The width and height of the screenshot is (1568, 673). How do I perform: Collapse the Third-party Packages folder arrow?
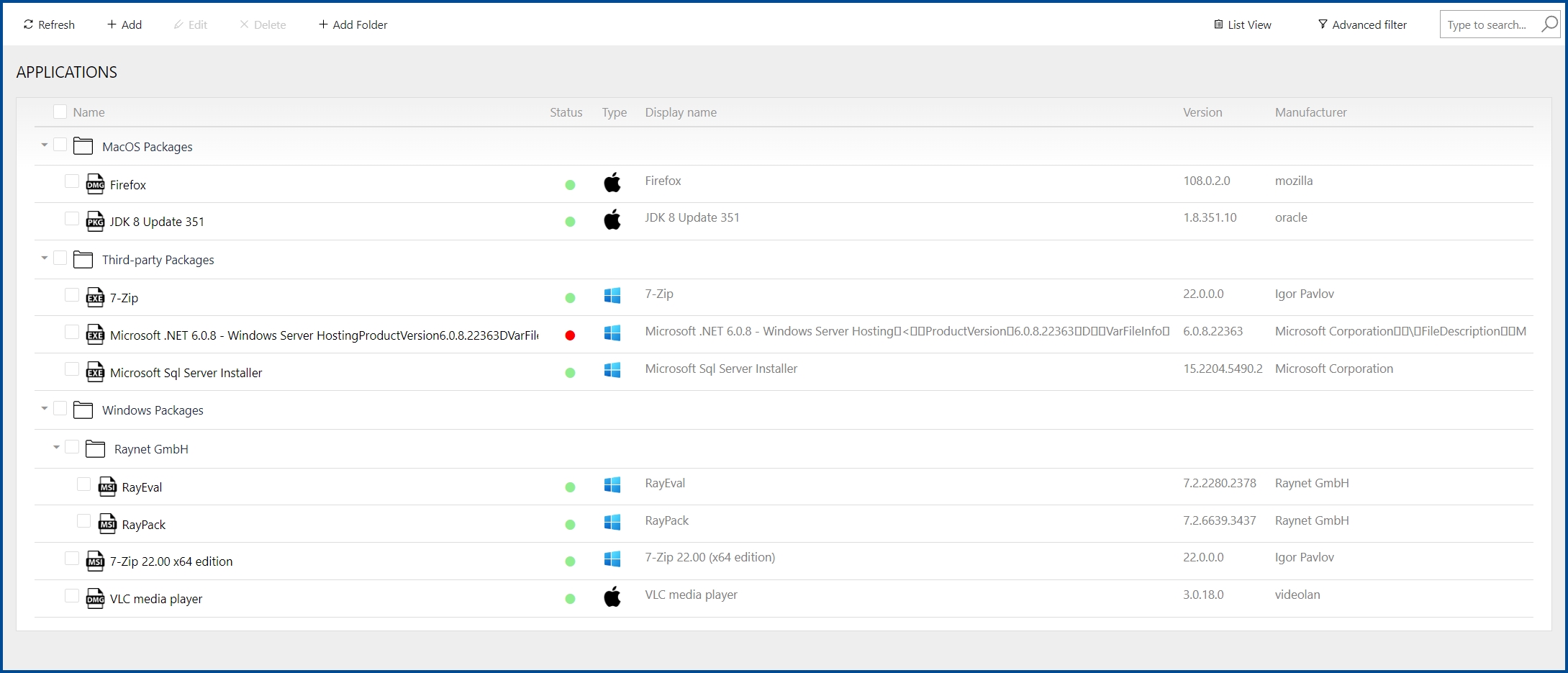point(45,258)
